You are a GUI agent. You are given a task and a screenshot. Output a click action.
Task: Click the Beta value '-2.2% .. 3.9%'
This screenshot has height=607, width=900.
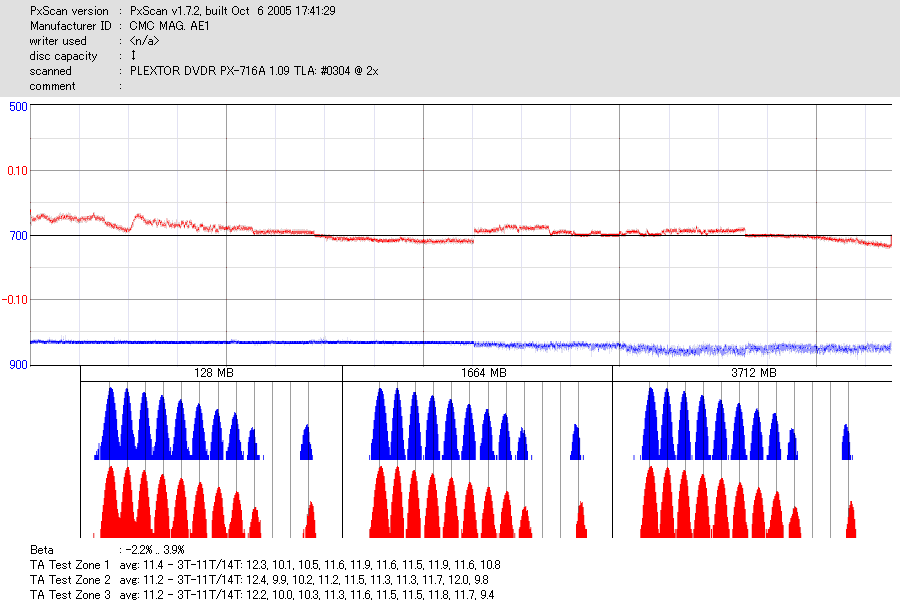pos(156,550)
